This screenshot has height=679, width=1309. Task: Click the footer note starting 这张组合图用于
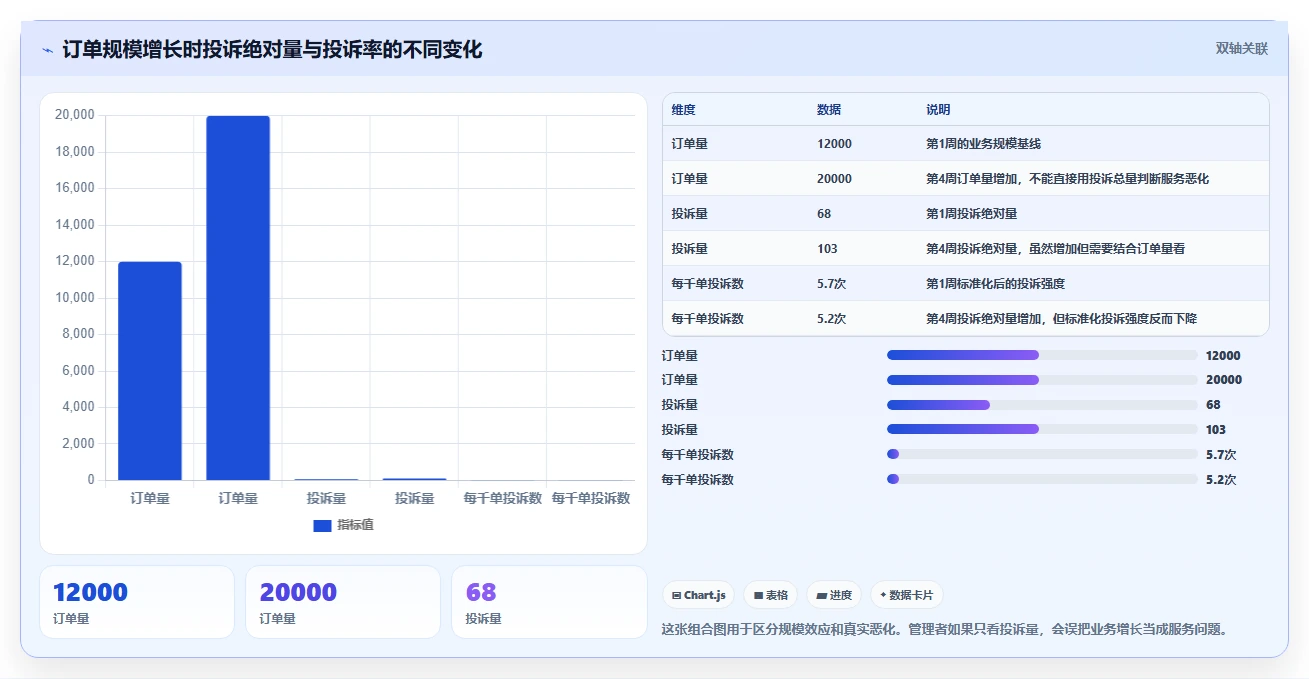click(x=945, y=629)
